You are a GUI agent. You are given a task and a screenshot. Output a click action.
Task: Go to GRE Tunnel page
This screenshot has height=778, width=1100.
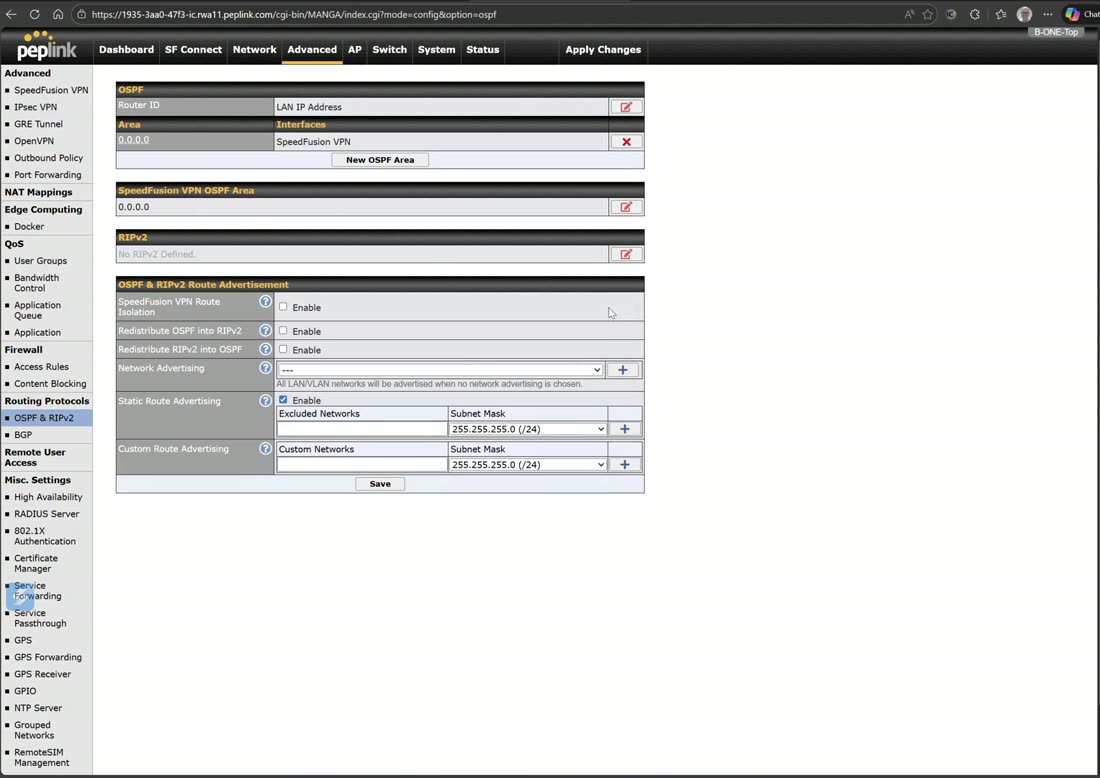39,123
